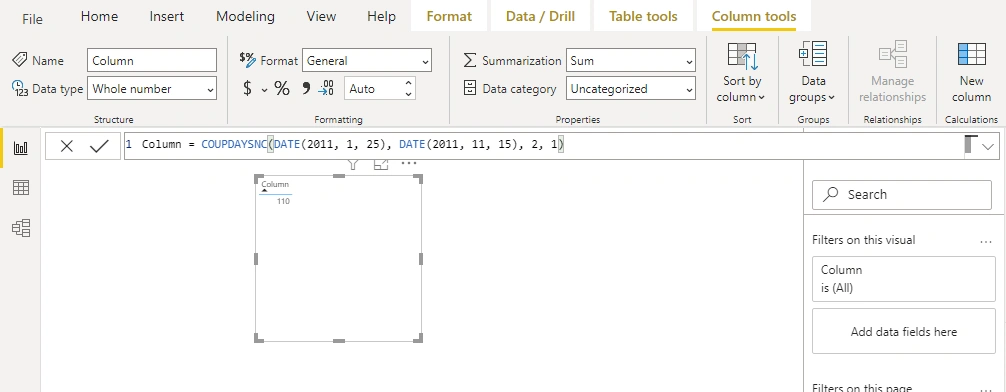The width and height of the screenshot is (1006, 392).
Task: Select the Table tools tab
Action: [643, 17]
